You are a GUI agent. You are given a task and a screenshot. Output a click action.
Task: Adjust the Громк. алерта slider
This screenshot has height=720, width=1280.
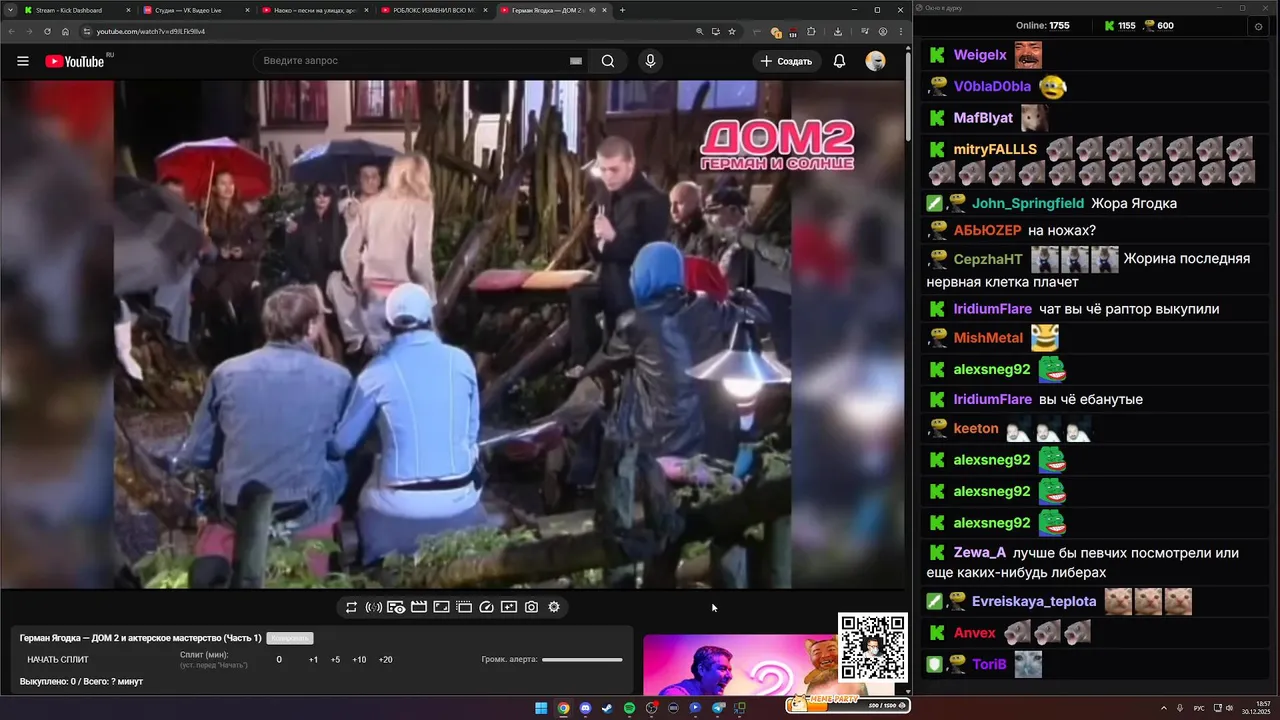(582, 660)
